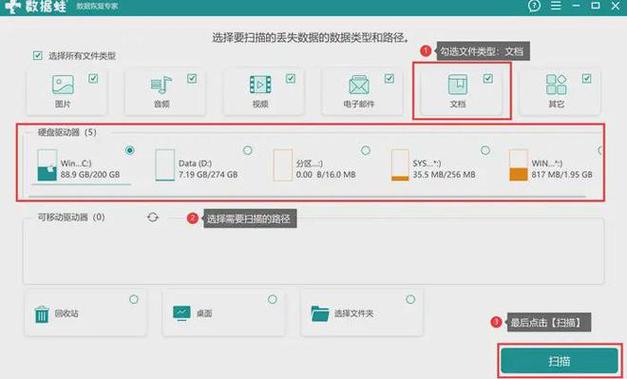The width and height of the screenshot is (627, 379).
Task: Click the SYS 256 MB drive icon
Action: pyautogui.click(x=400, y=165)
